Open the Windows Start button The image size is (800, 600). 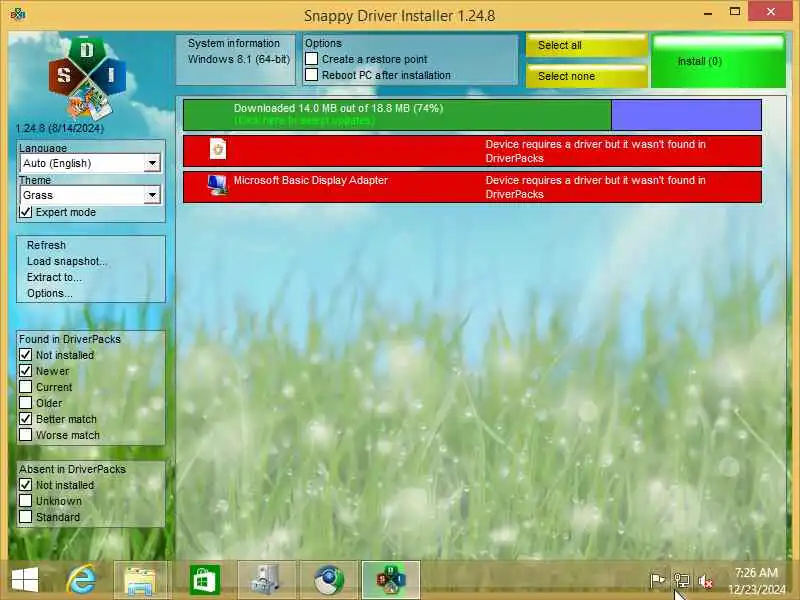[25, 580]
